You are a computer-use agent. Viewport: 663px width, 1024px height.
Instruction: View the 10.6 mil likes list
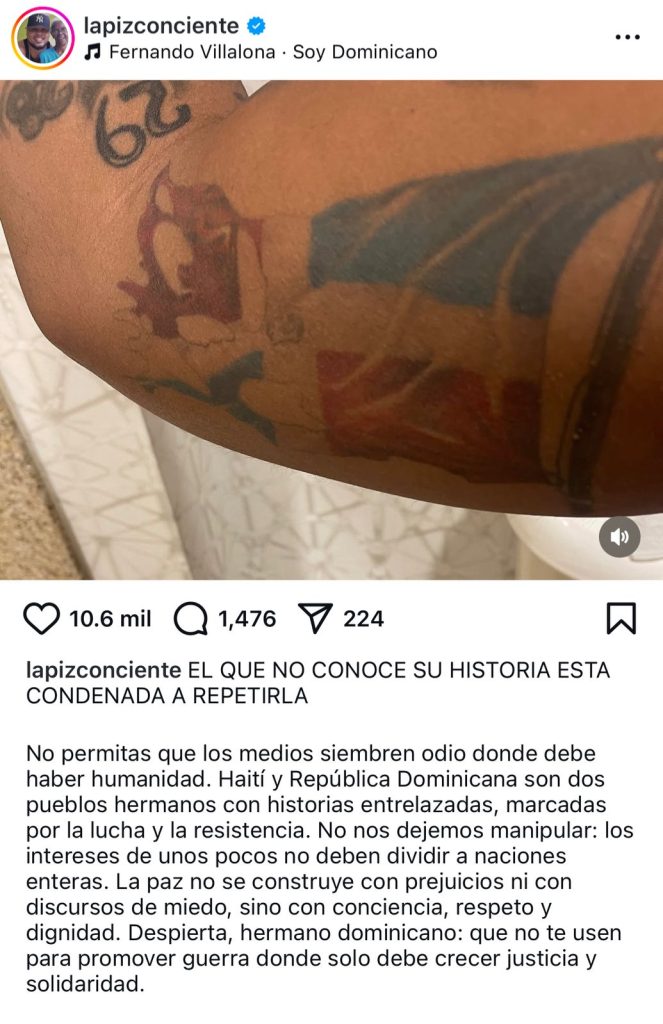coord(110,618)
